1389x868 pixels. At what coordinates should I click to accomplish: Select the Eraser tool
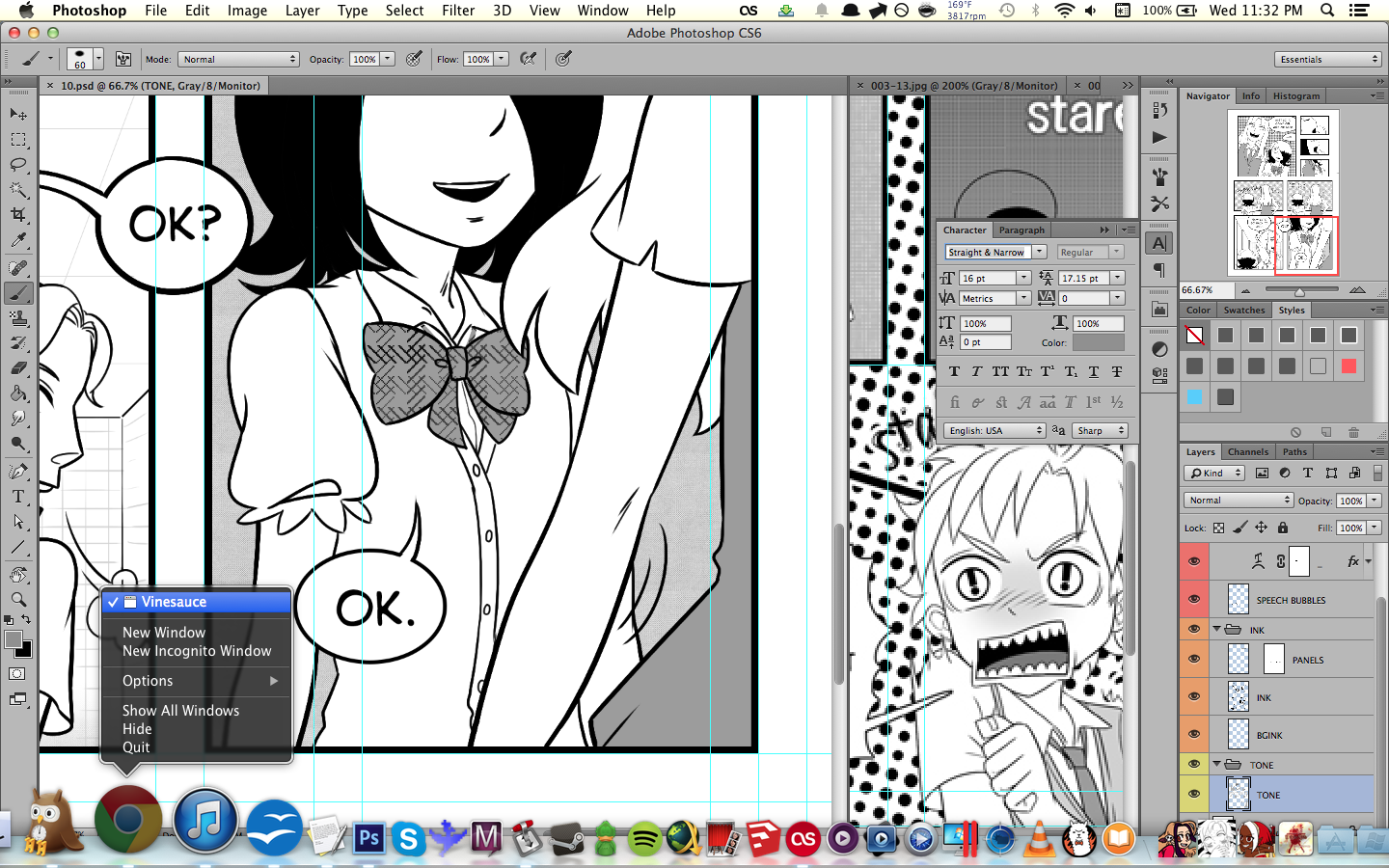18,368
